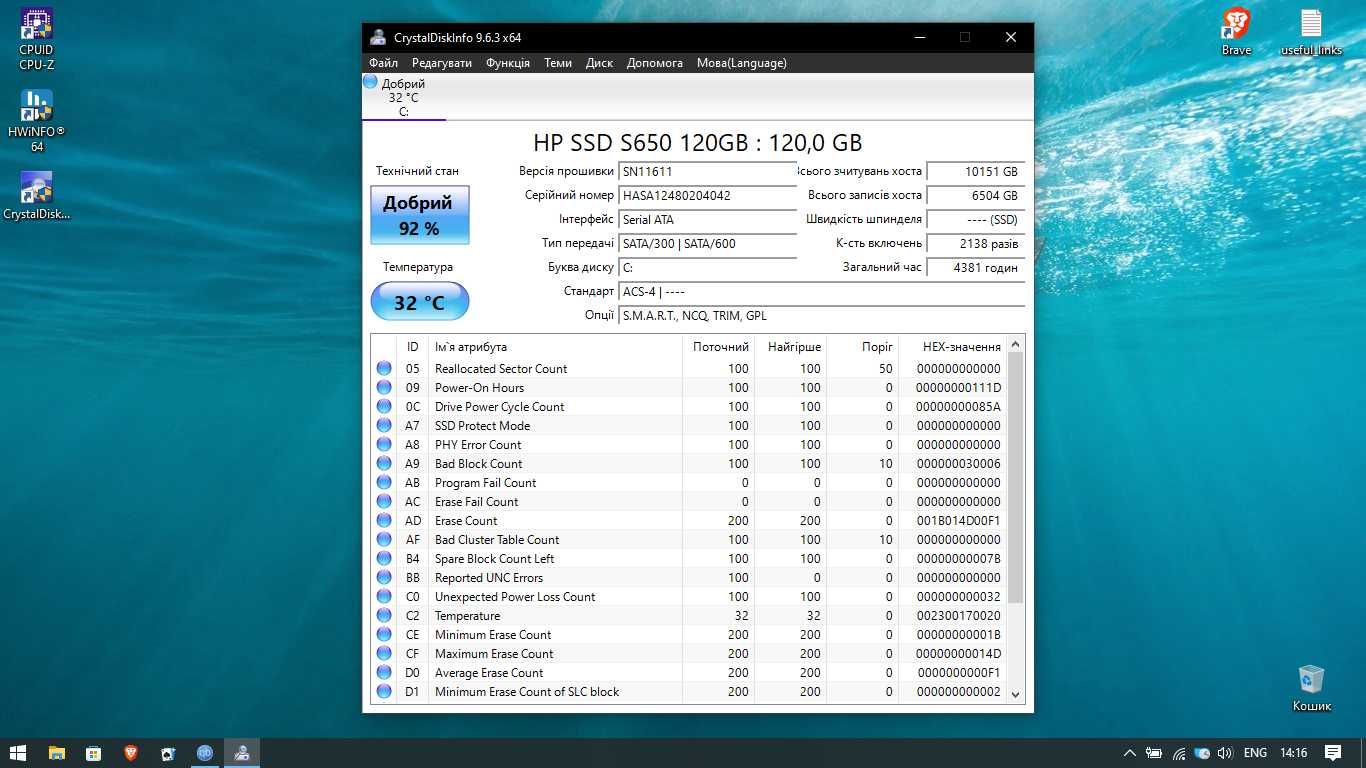Screen dimensions: 1366x768
Task: Click the 14:16 taskbar clock
Action: (1293, 753)
